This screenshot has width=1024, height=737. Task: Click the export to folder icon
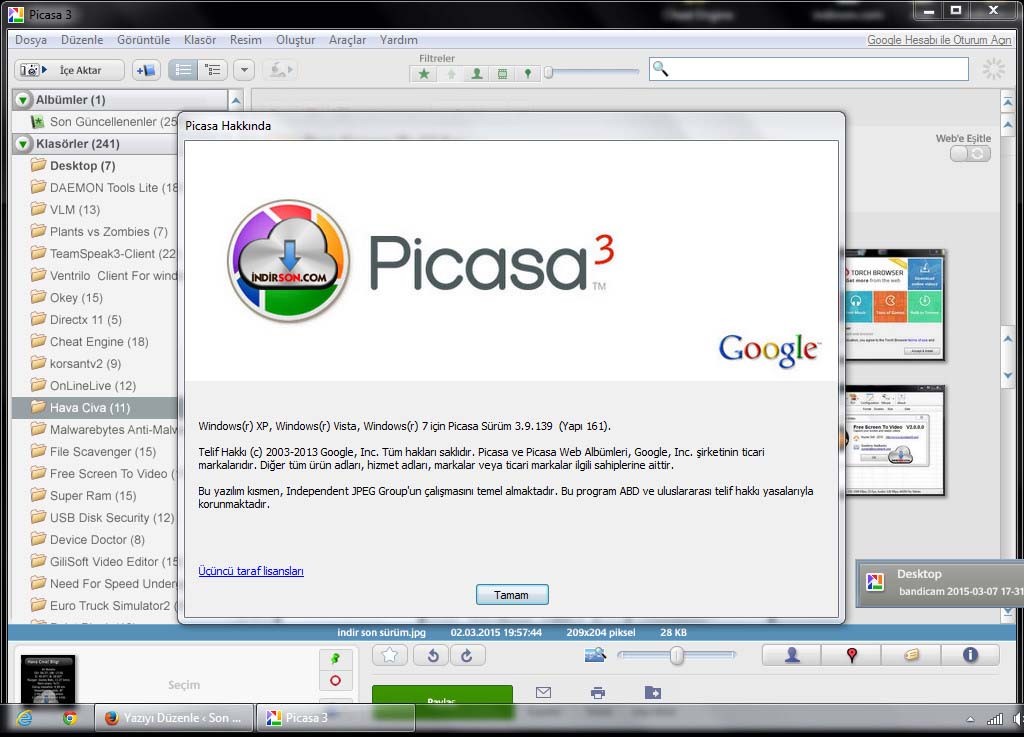point(652,692)
